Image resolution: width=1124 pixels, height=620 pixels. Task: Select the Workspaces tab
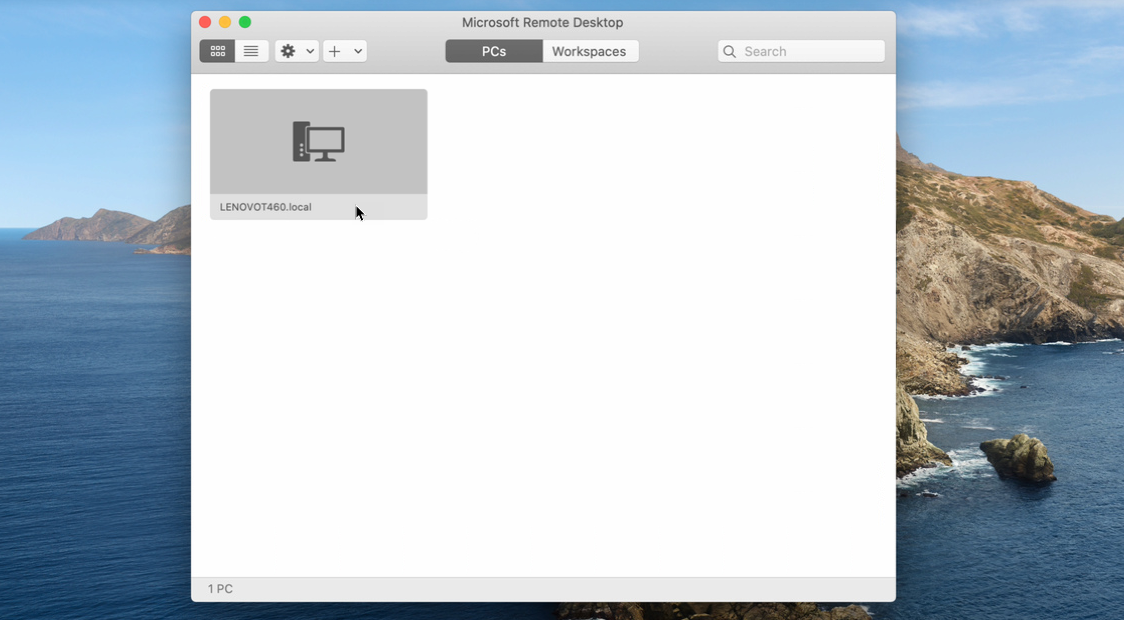[x=589, y=51]
